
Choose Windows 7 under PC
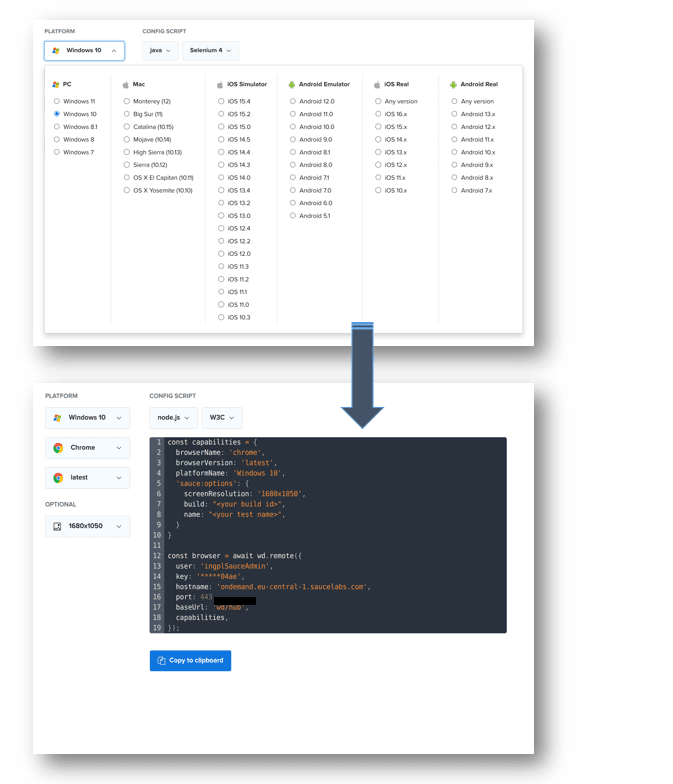[x=56, y=152]
